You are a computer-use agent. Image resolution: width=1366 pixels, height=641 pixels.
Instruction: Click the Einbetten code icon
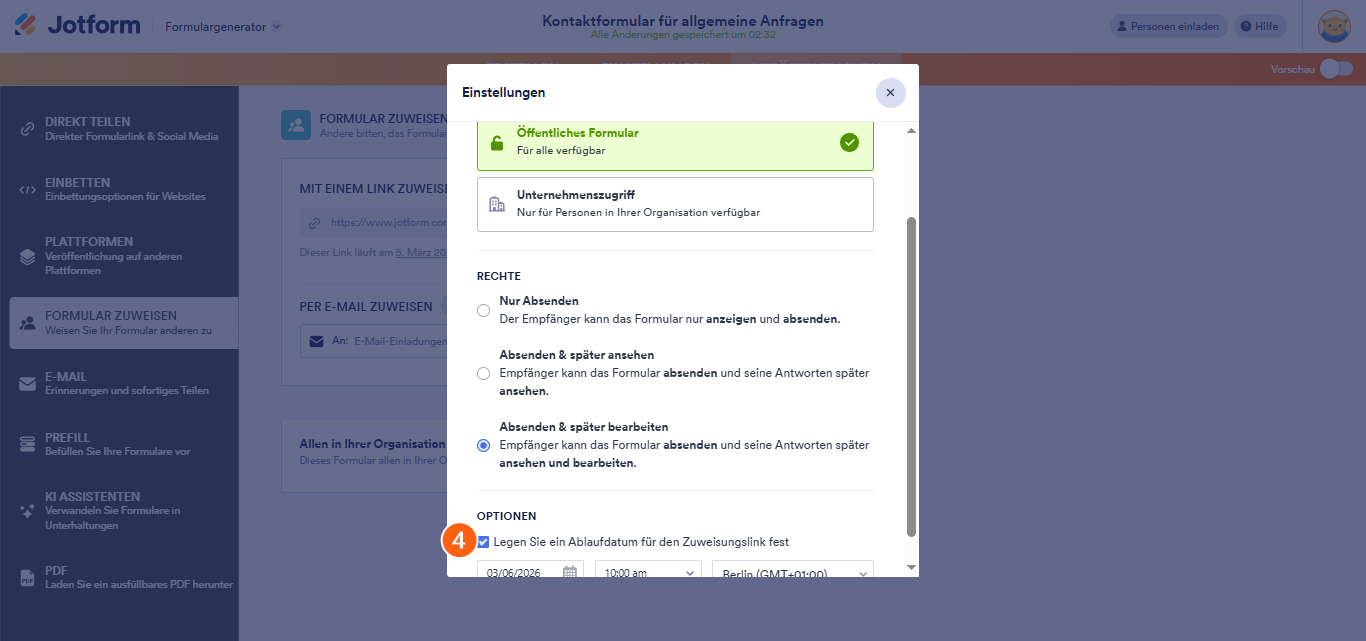click(x=28, y=189)
